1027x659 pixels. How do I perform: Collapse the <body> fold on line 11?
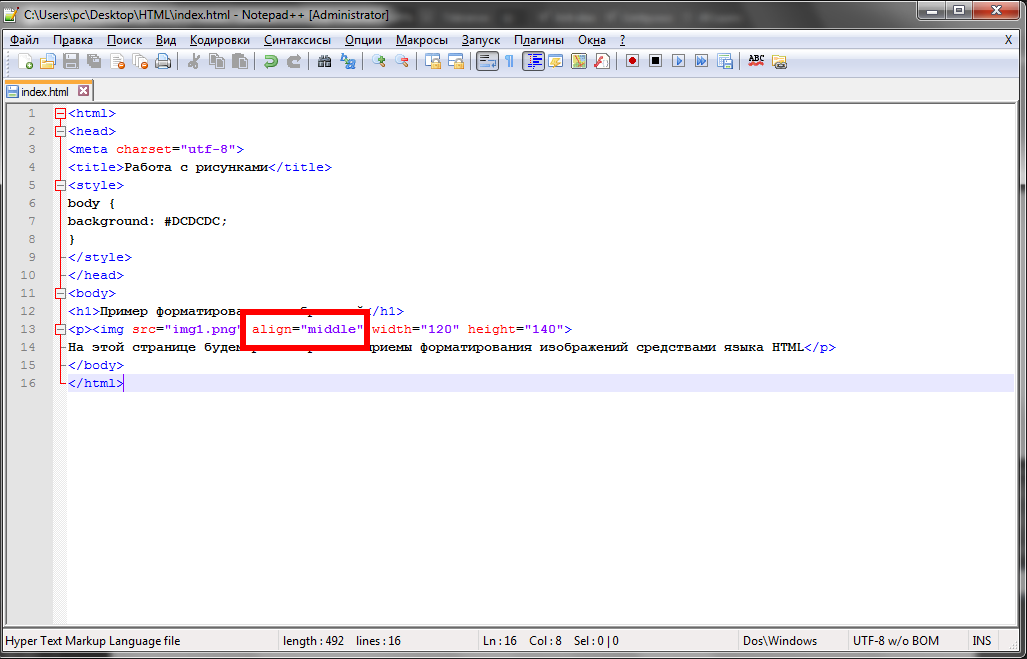pos(60,294)
